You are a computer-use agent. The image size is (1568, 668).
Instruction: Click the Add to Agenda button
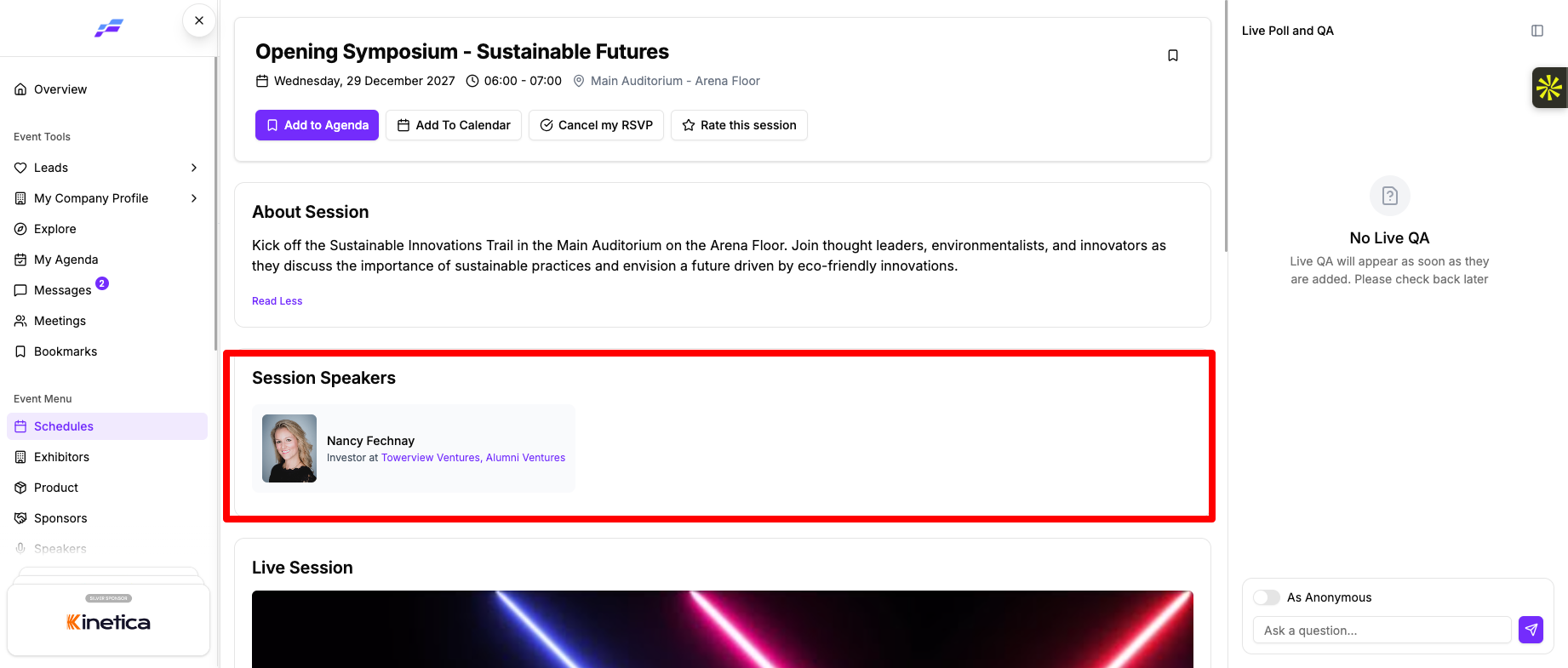tap(317, 125)
